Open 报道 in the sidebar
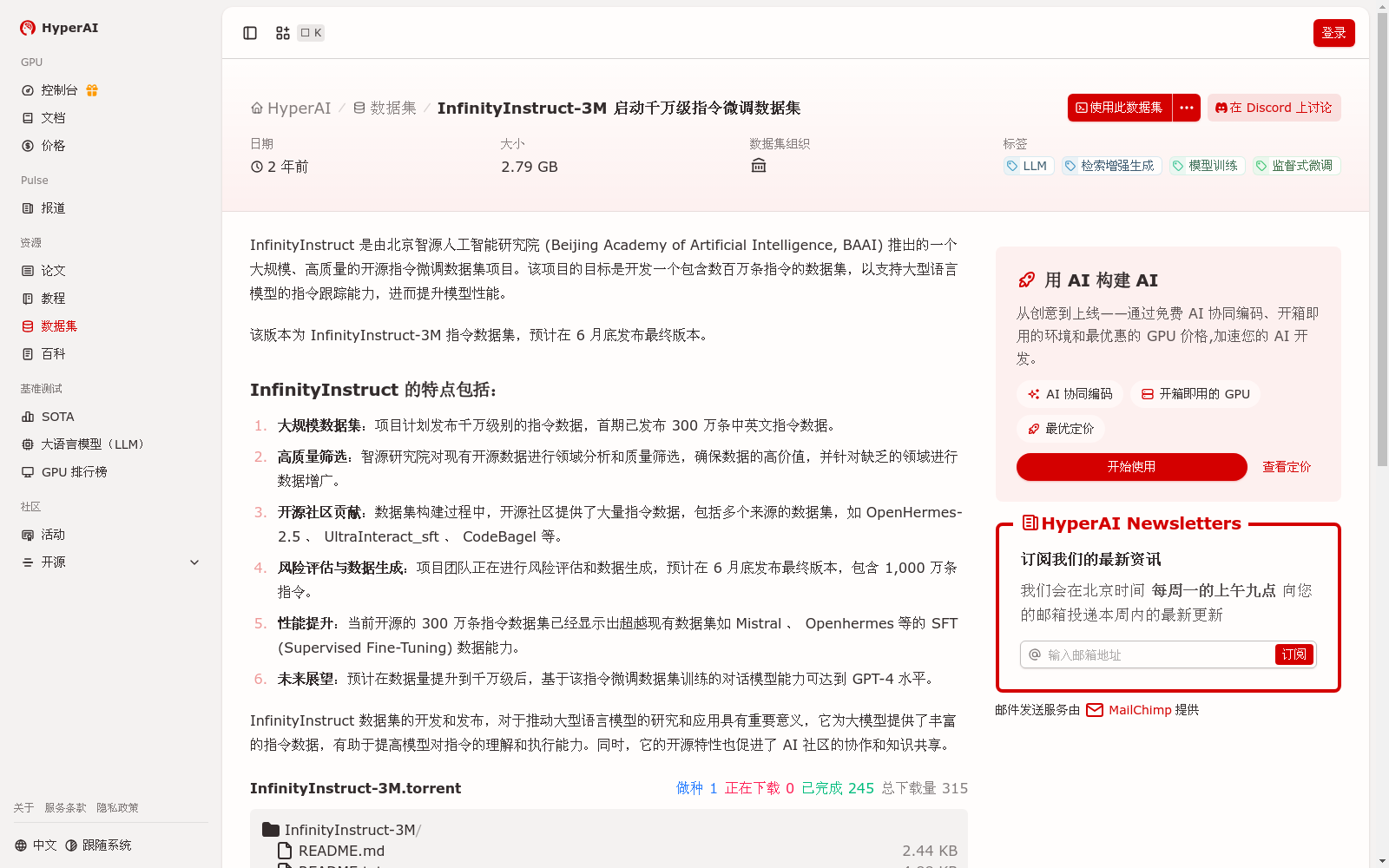 pos(53,208)
